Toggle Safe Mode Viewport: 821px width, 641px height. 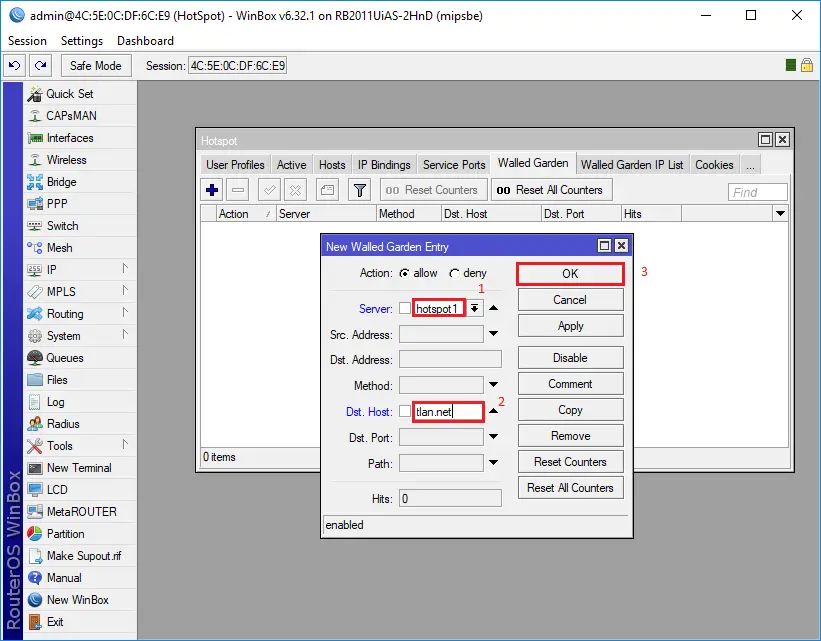click(x=96, y=65)
